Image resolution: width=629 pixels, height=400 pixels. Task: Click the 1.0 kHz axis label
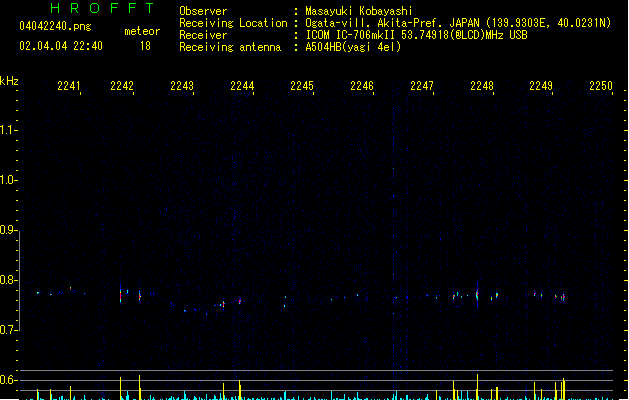pyautogui.click(x=8, y=180)
